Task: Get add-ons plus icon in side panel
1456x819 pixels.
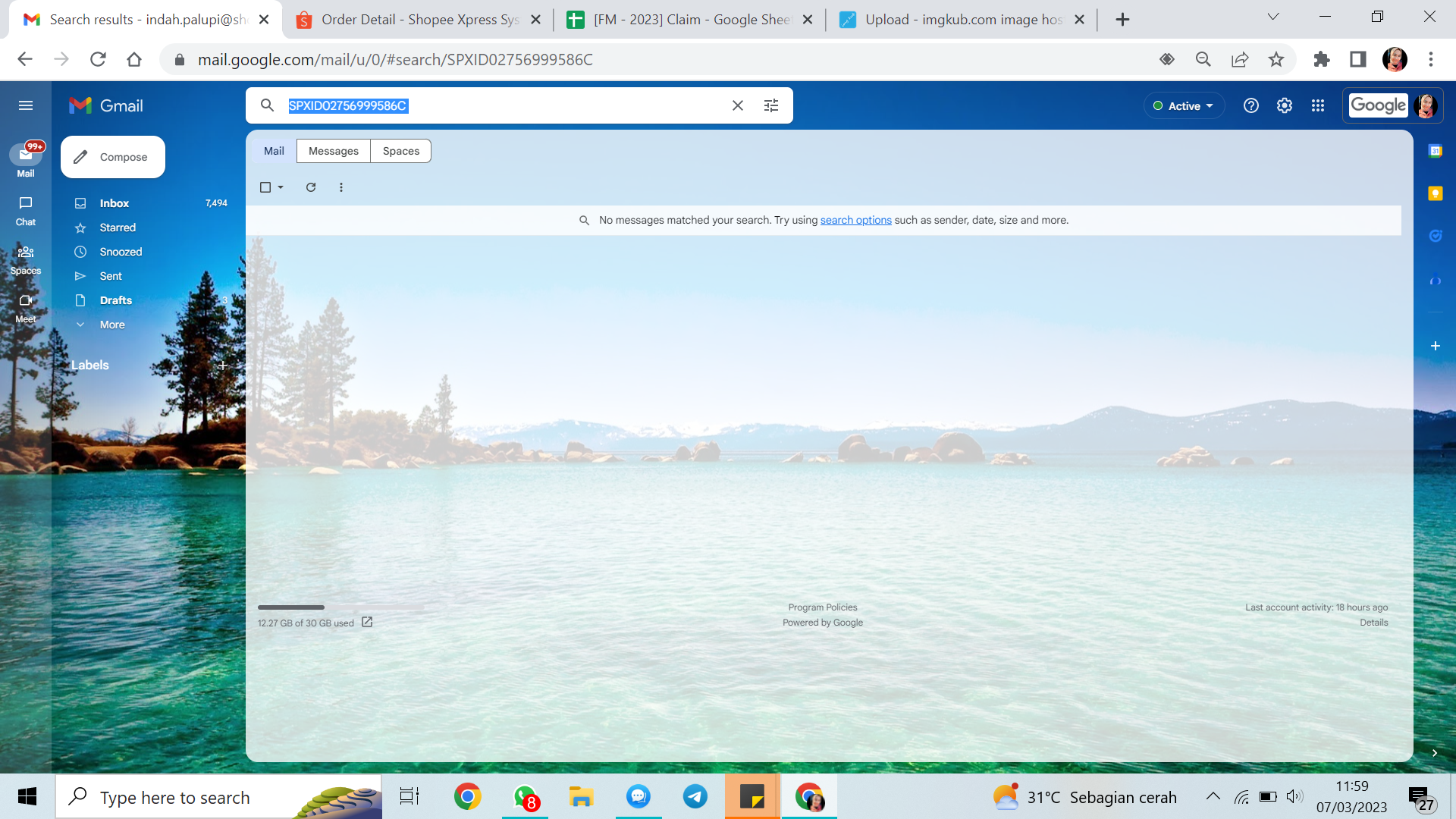Action: [1436, 346]
